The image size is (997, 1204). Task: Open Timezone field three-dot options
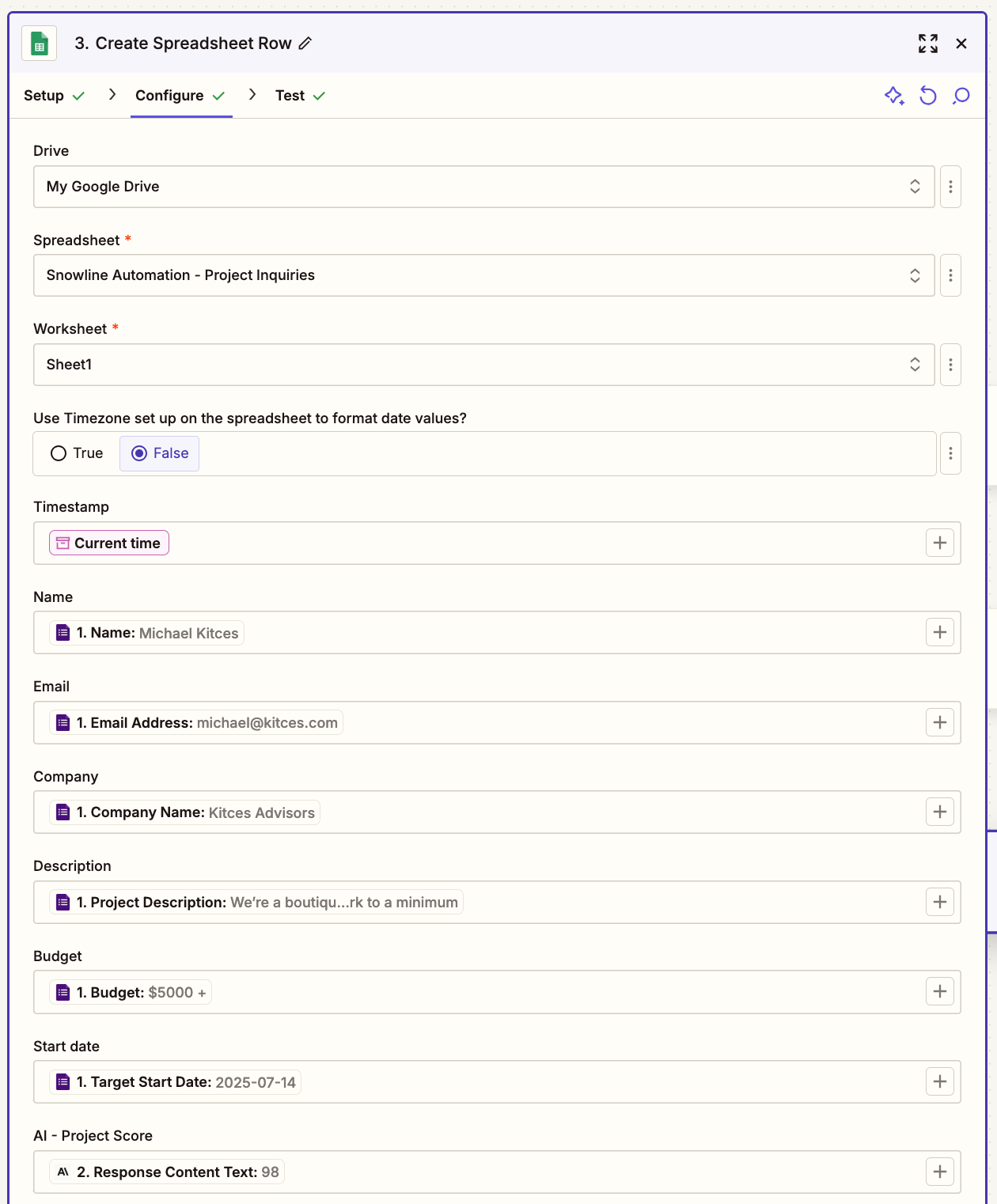coord(950,453)
